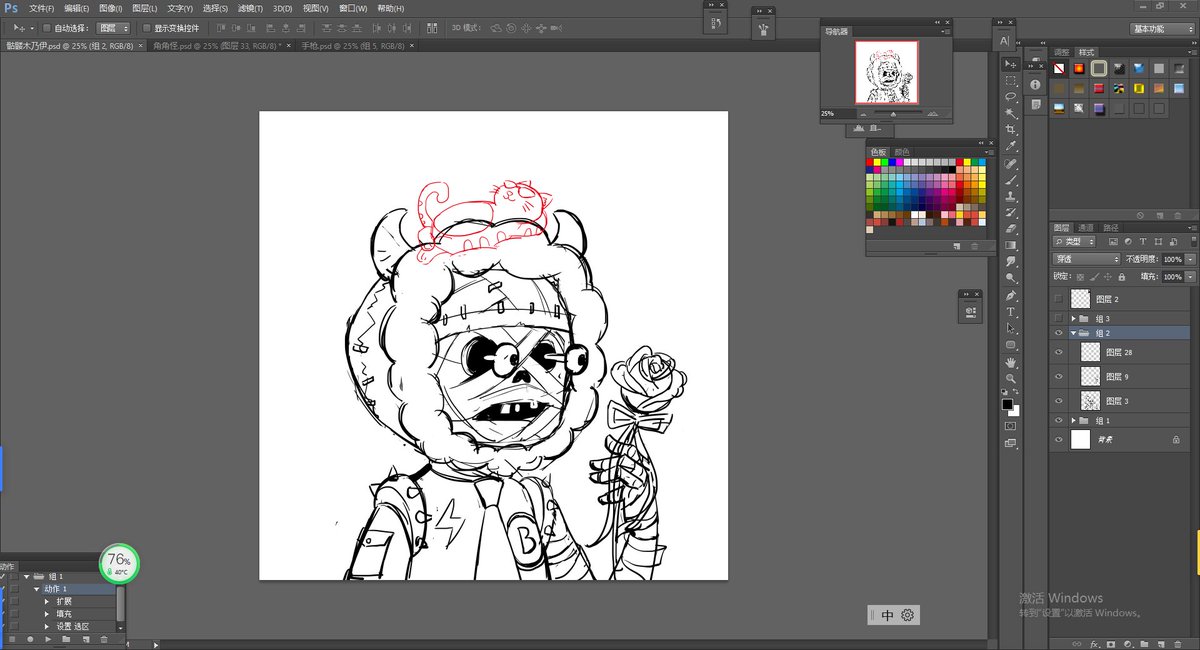Change screen mode icon in toolbar
The height and width of the screenshot is (650, 1200).
pyautogui.click(x=1011, y=443)
